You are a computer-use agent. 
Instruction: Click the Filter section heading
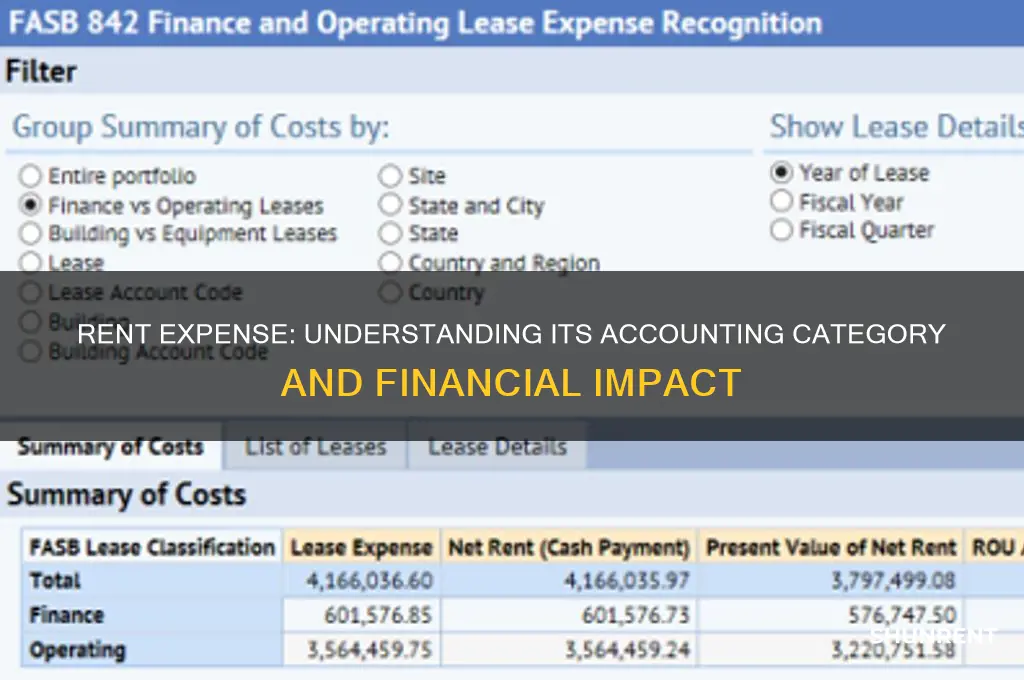tap(41, 71)
